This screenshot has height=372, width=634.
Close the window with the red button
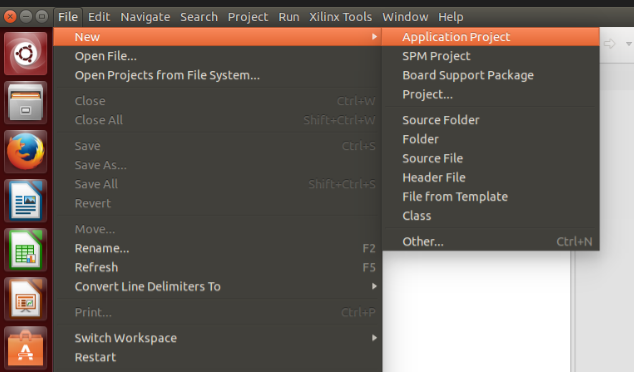coord(10,17)
